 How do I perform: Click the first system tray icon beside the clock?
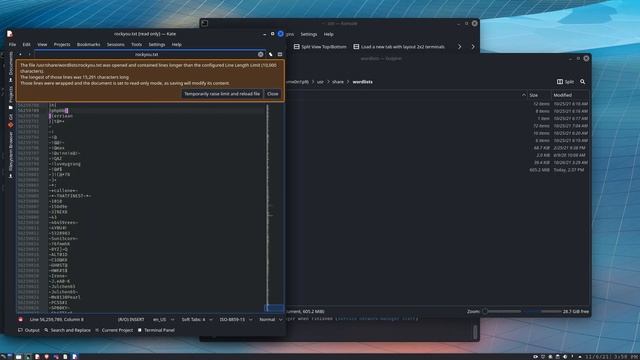[x=535, y=357]
